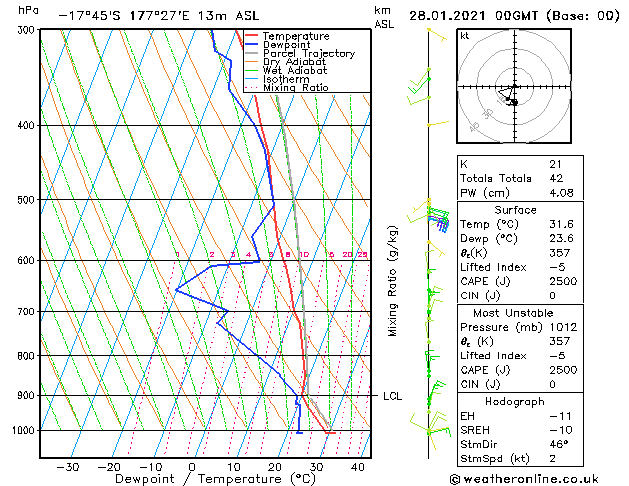Click the Temperature legend label
This screenshot has width=629, height=486.
click(296, 36)
